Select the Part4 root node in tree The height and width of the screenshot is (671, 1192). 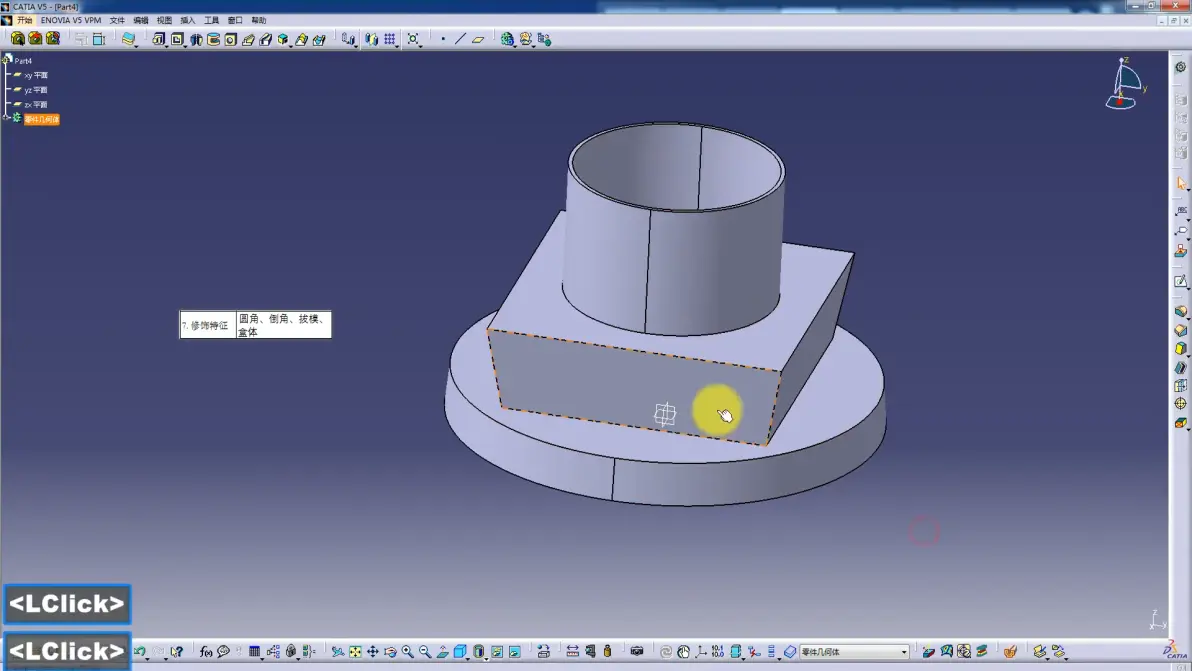(x=23, y=61)
